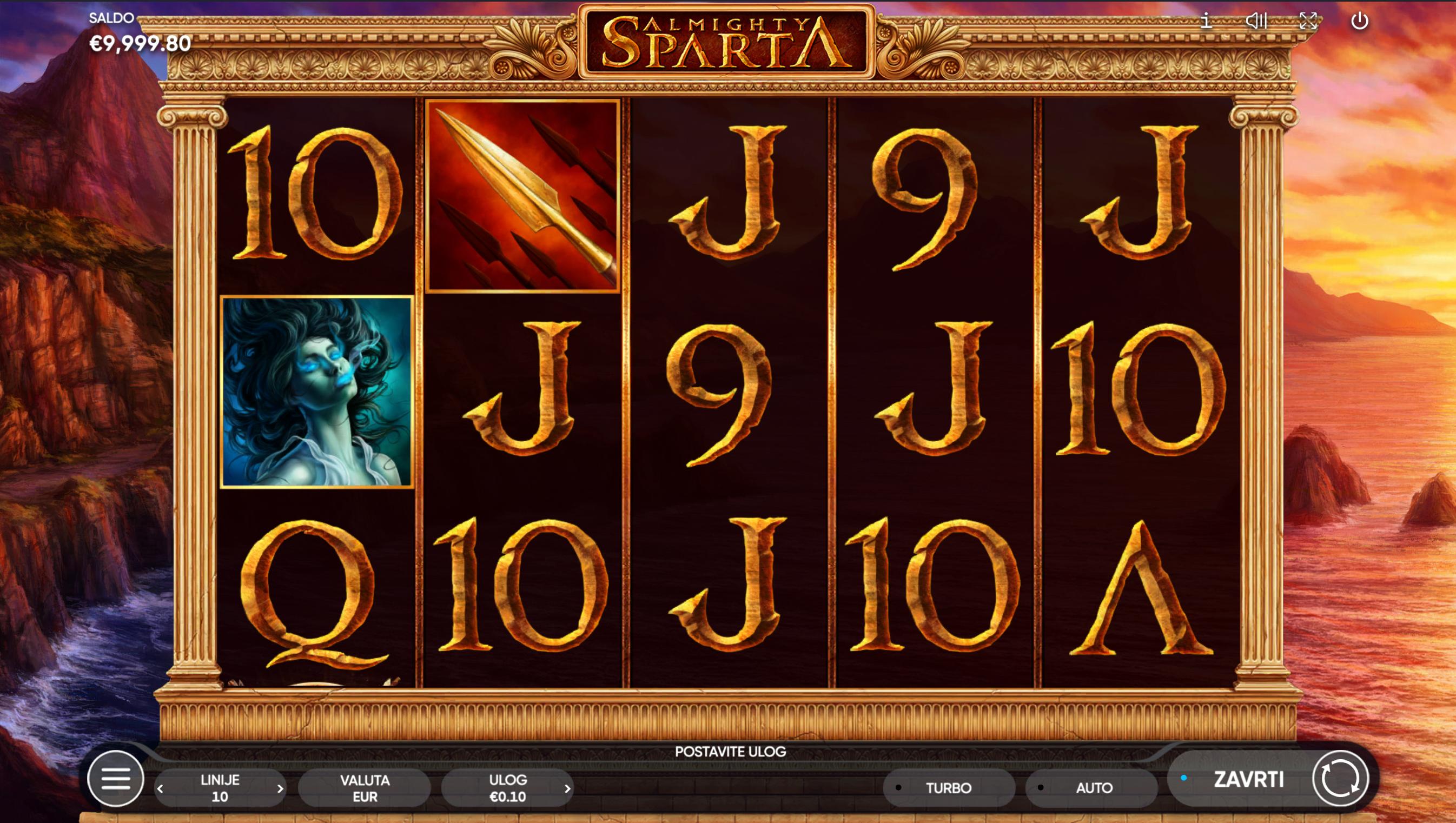Click the power exit icon

coord(1359,21)
